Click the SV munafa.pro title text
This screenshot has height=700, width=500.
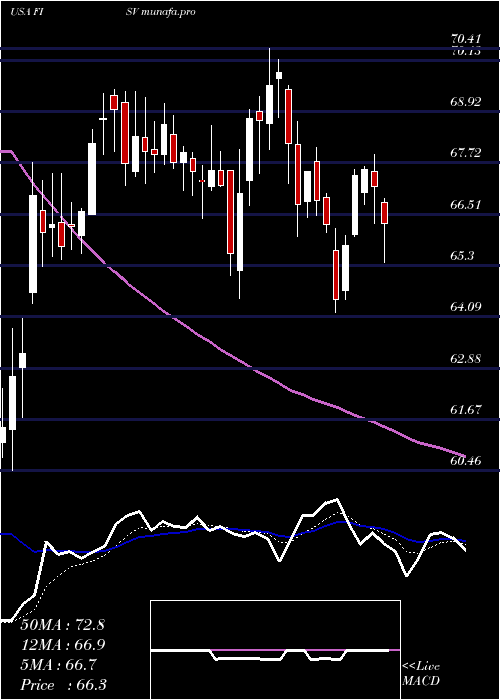163,12
